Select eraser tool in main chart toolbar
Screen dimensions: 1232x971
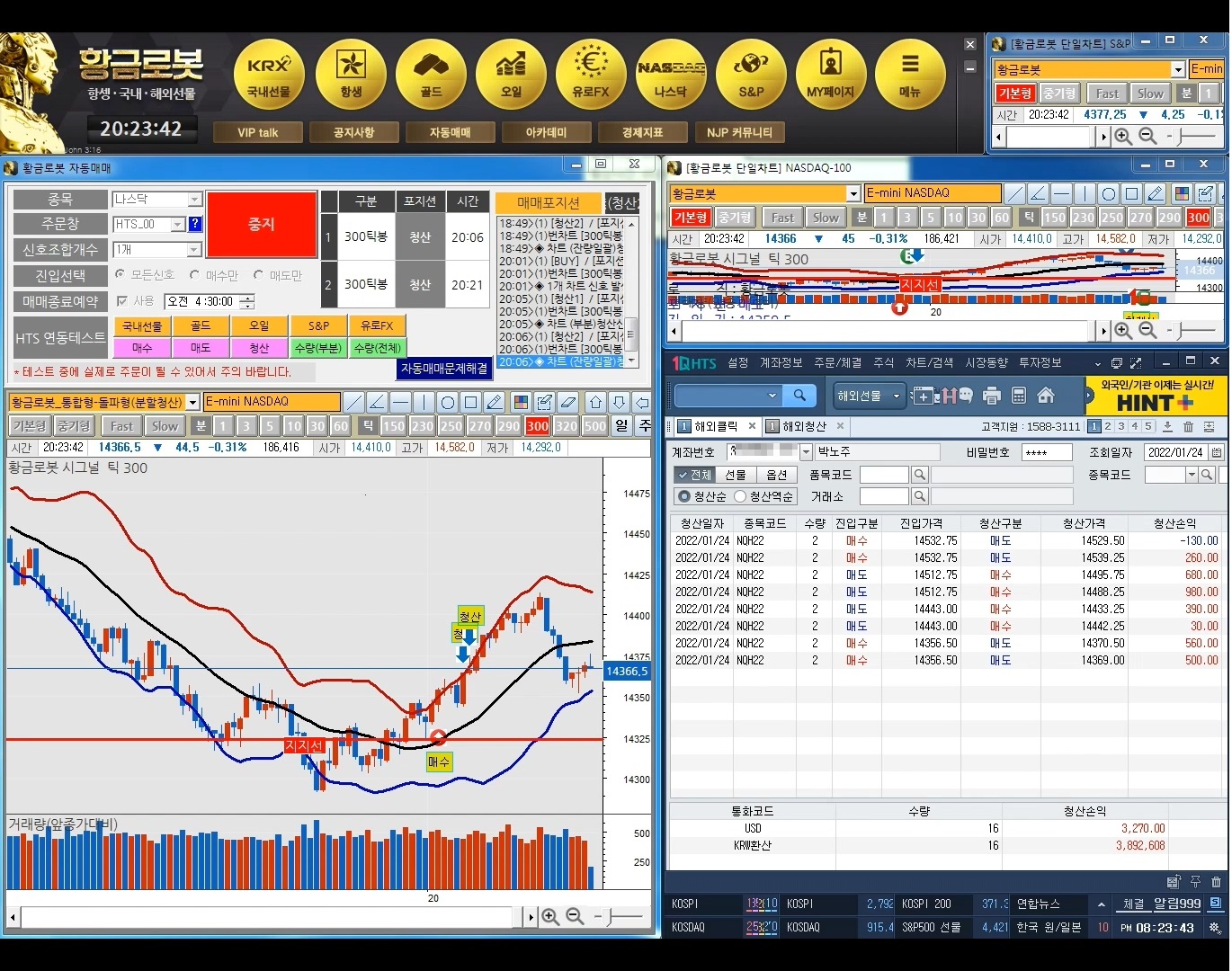(x=567, y=402)
